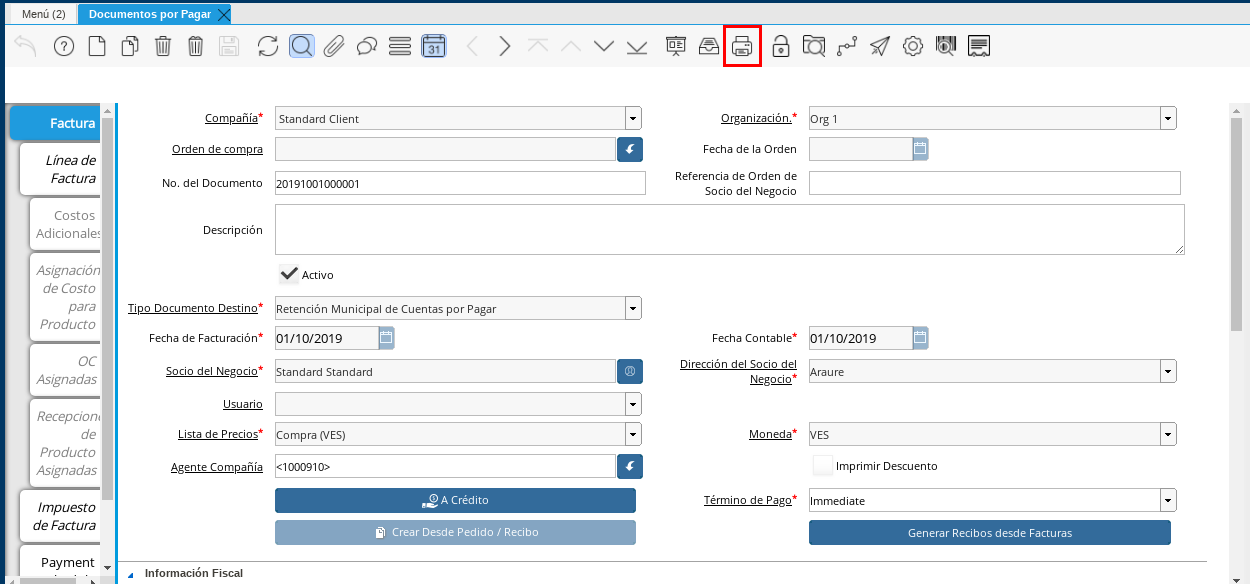Click the second trash delete-selection icon
The image size is (1250, 584).
[x=196, y=46]
